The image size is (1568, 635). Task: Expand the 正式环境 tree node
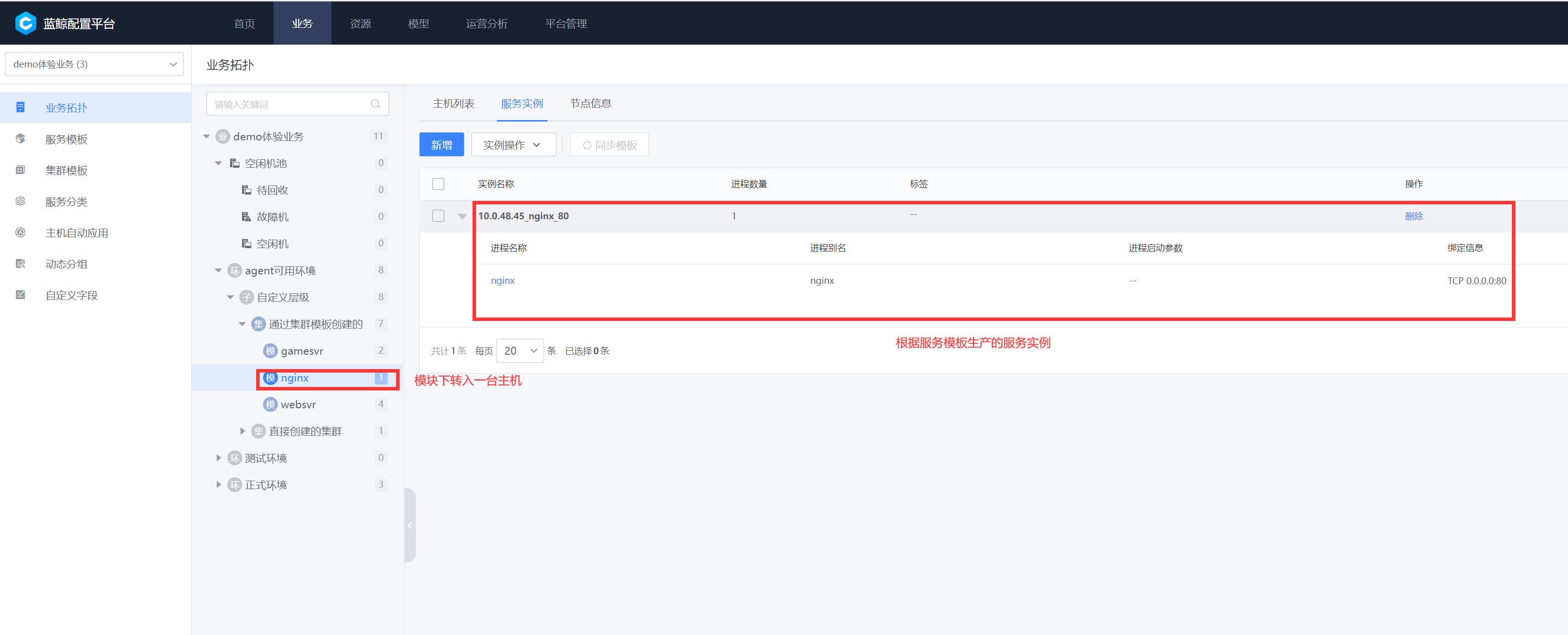pyautogui.click(x=218, y=485)
